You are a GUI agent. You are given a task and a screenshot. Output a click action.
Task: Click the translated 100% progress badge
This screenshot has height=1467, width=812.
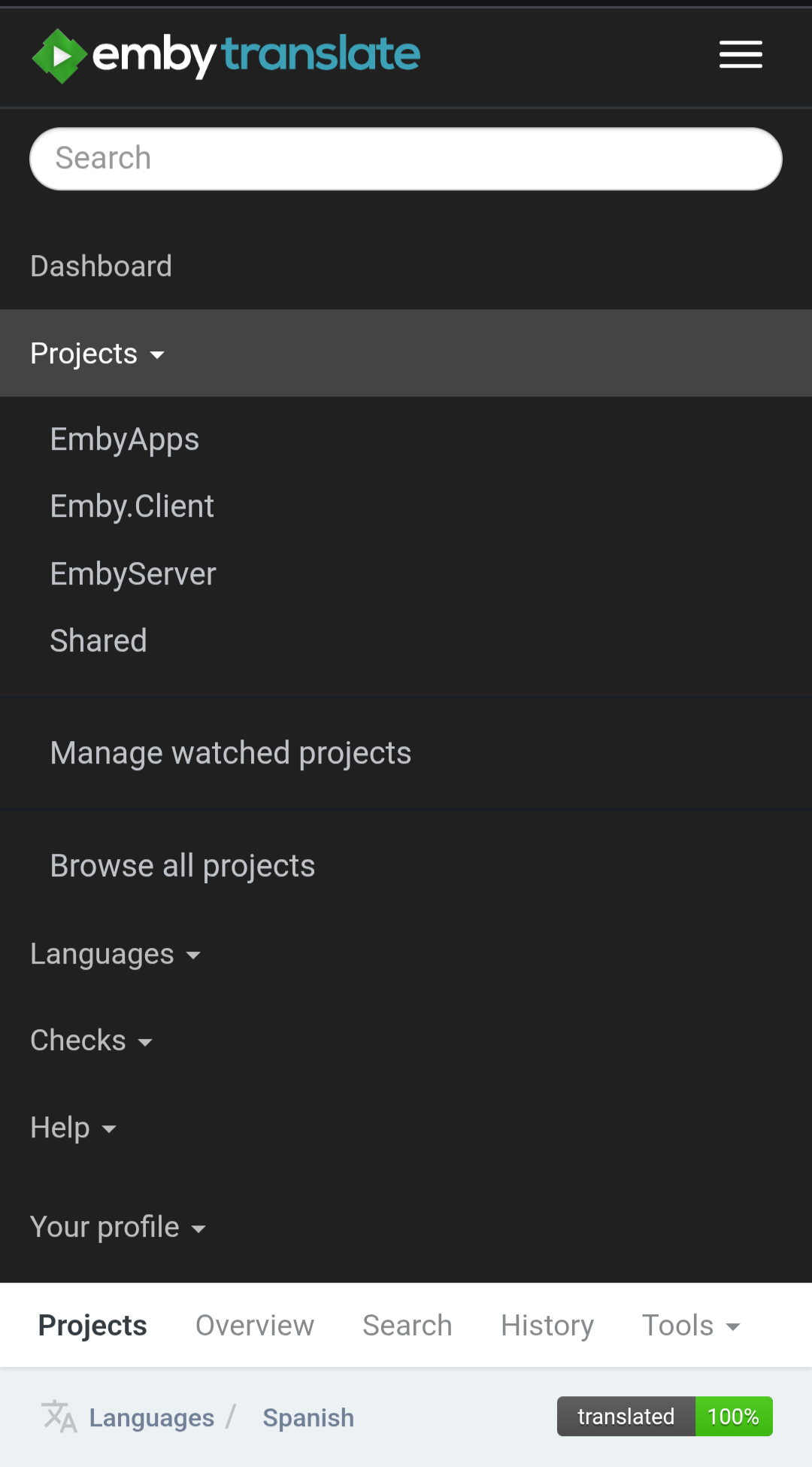[665, 1417]
